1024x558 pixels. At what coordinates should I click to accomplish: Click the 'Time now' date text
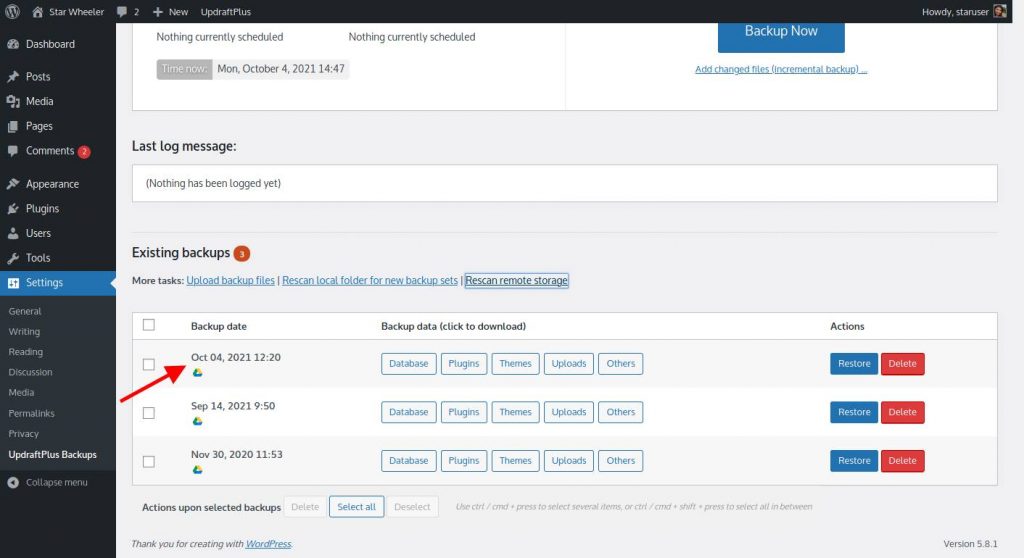(x=281, y=69)
